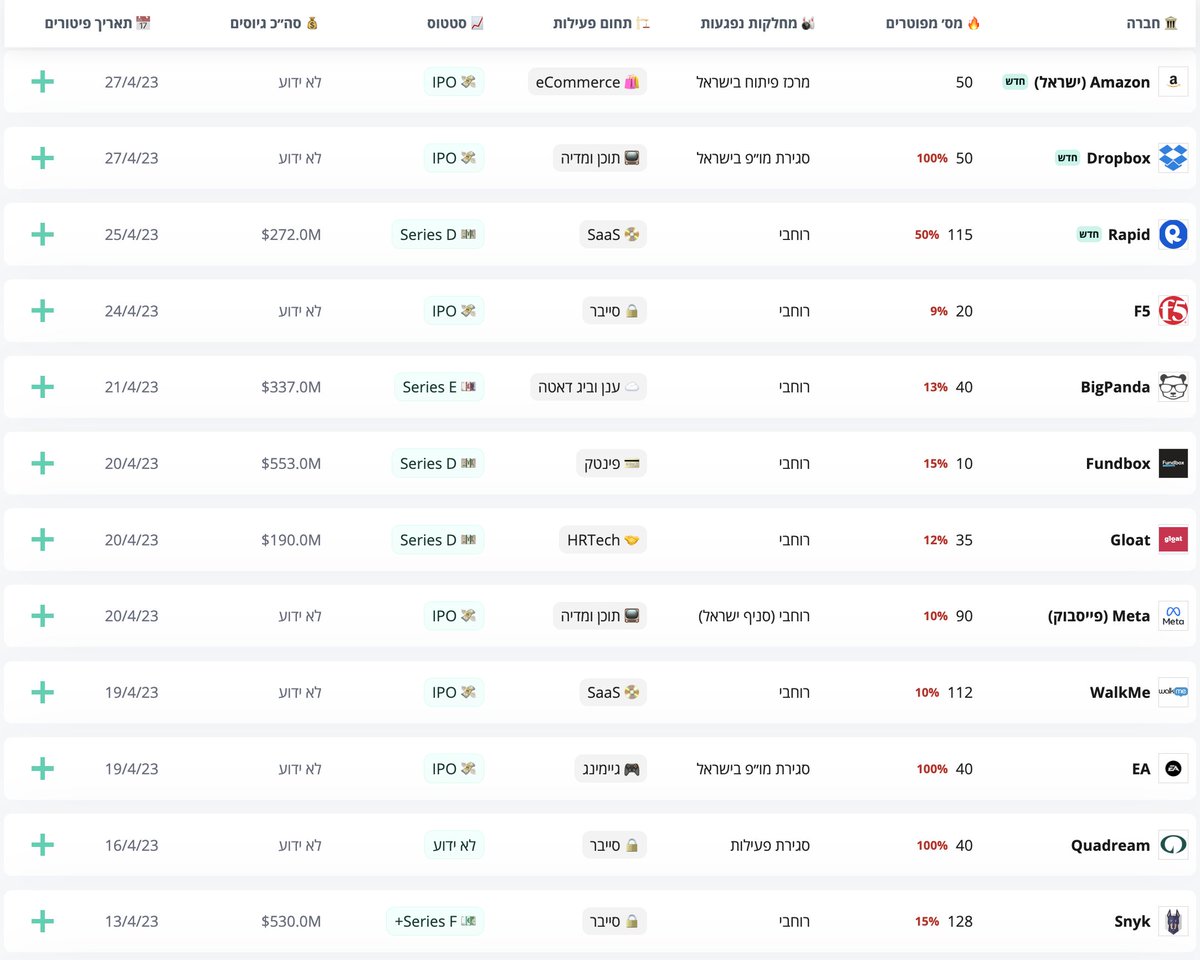Click the Series F+ status badge

tap(435, 921)
